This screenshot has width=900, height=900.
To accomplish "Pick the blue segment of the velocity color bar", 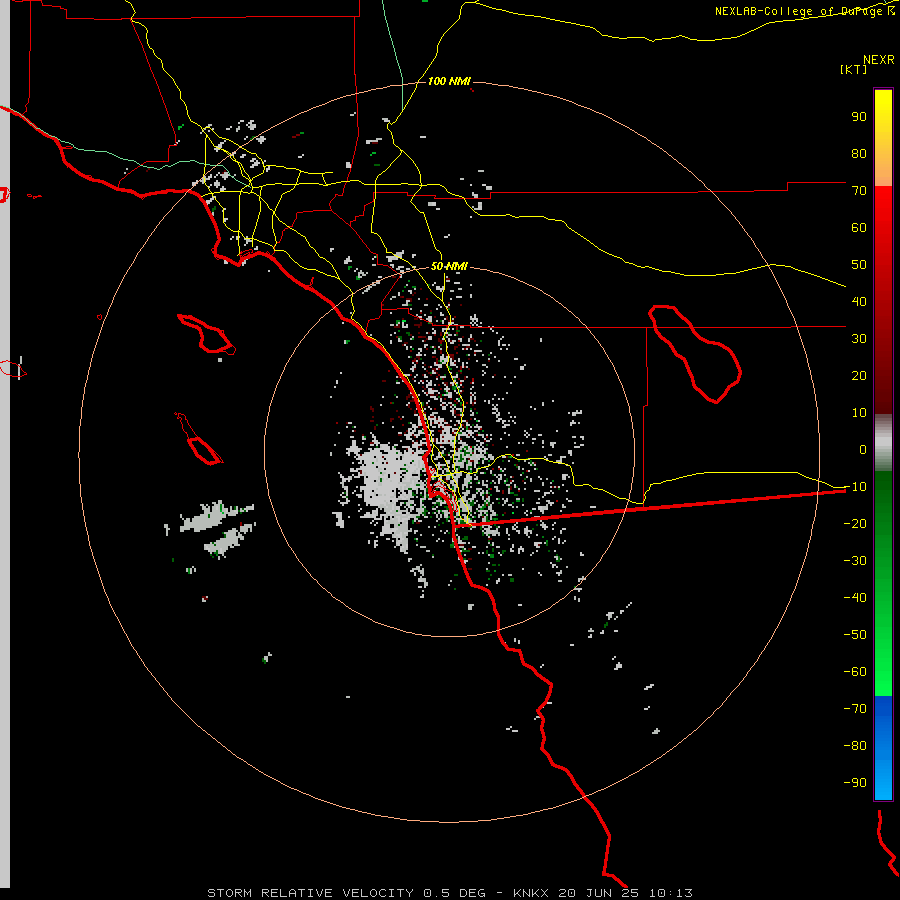I will point(883,748).
